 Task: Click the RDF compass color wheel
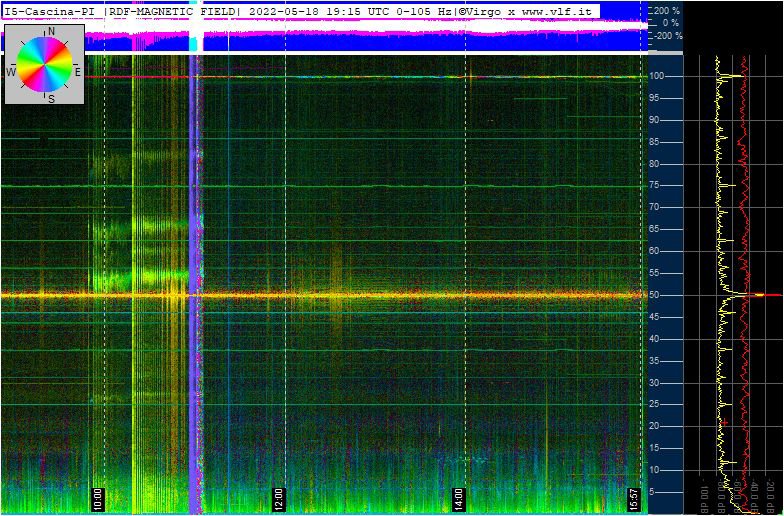[x=44, y=64]
